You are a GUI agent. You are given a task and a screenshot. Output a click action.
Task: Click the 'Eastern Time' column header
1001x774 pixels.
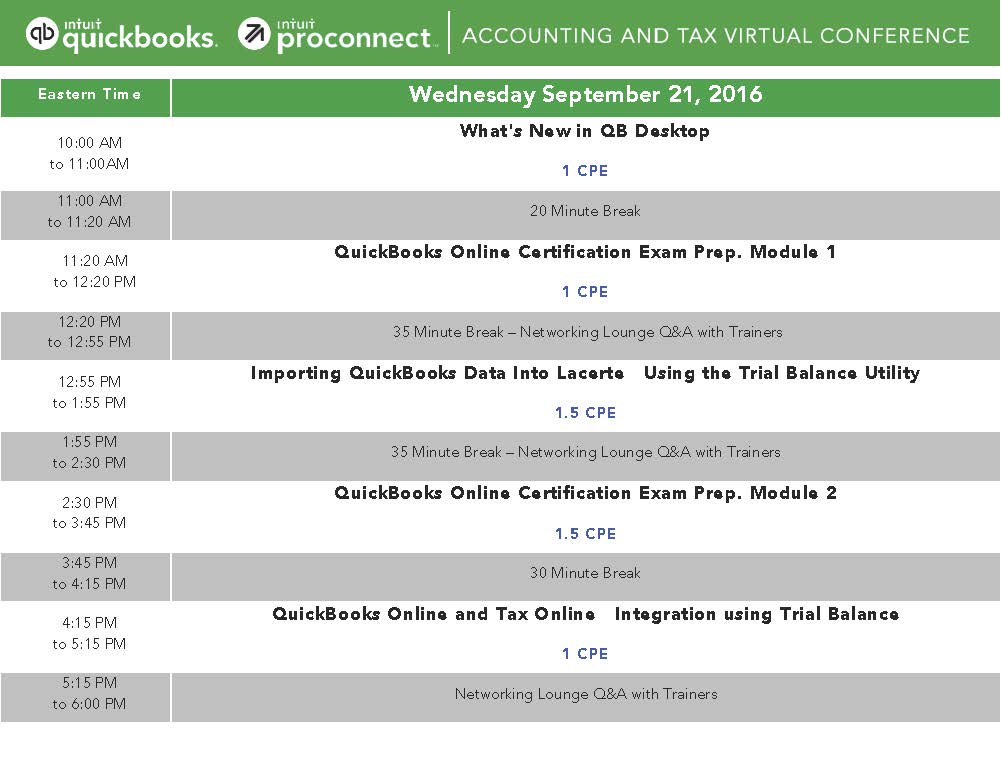coord(86,98)
